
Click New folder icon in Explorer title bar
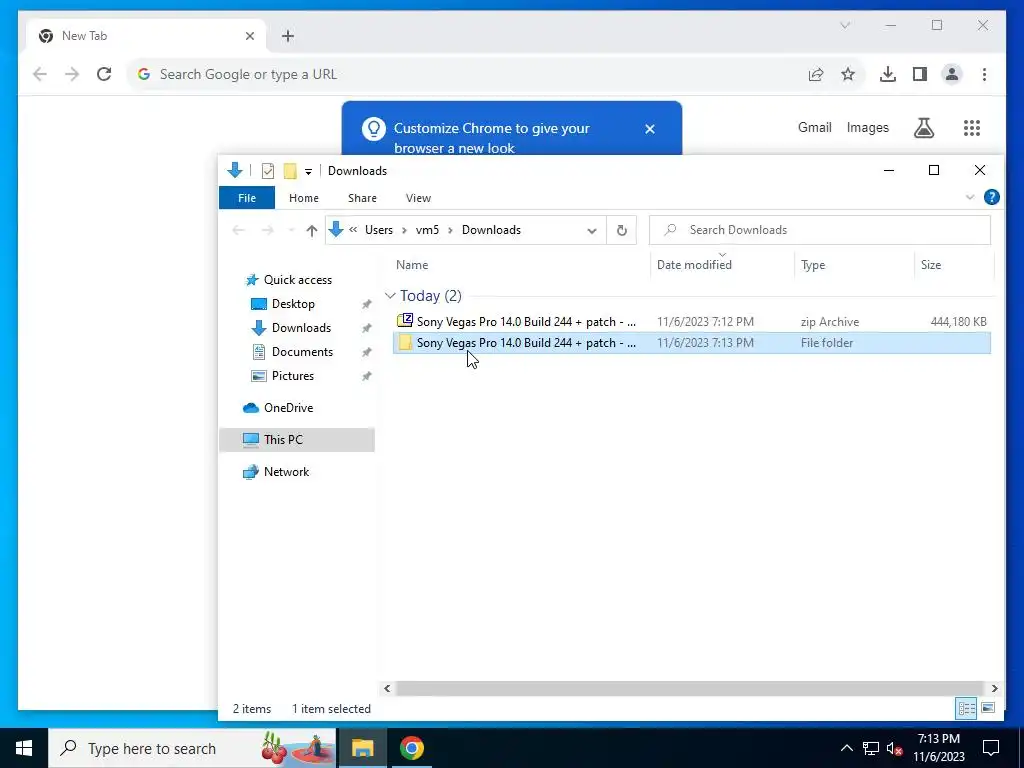pos(290,171)
